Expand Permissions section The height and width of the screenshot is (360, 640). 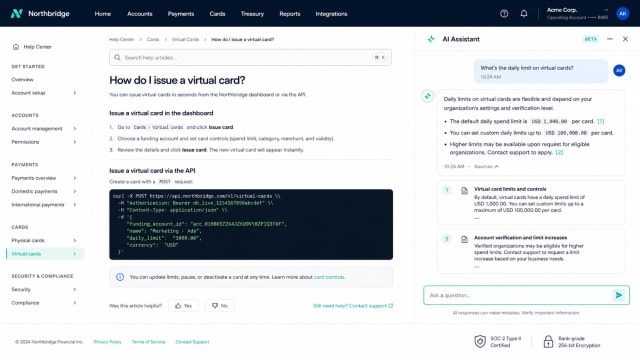(x=75, y=142)
